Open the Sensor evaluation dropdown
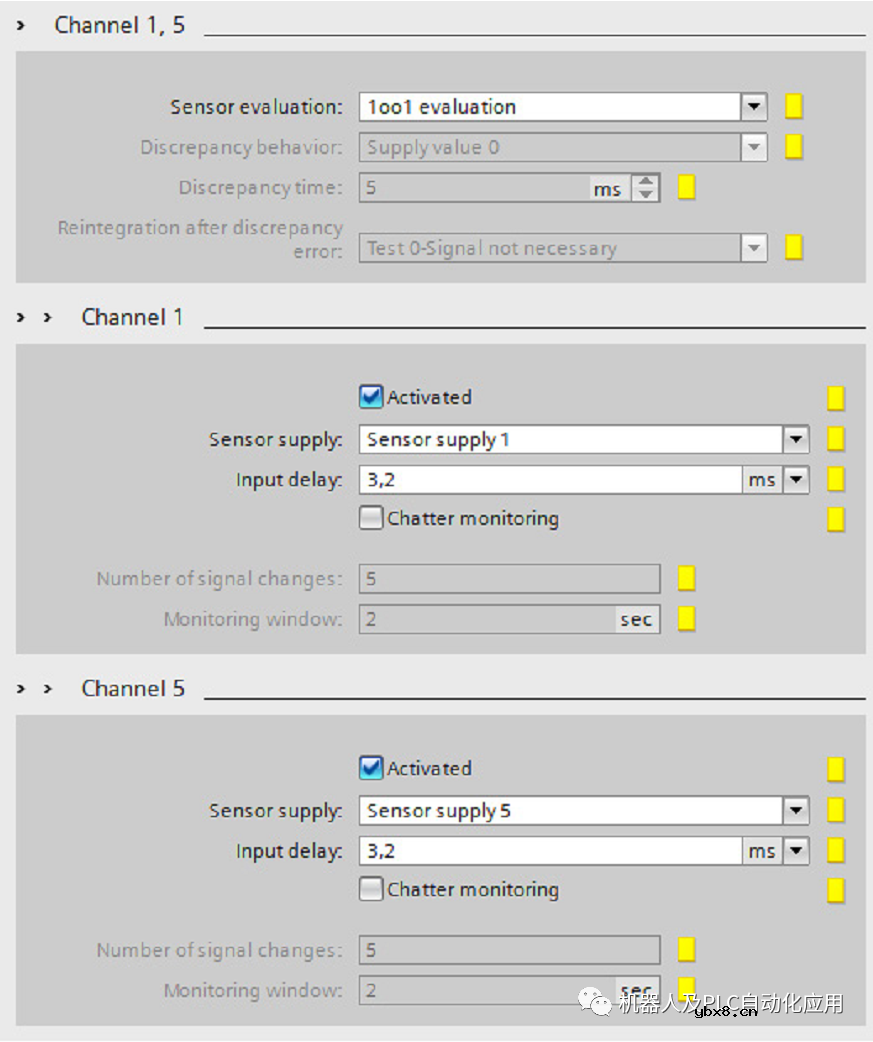Image resolution: width=873 pixels, height=1042 pixels. coord(754,107)
